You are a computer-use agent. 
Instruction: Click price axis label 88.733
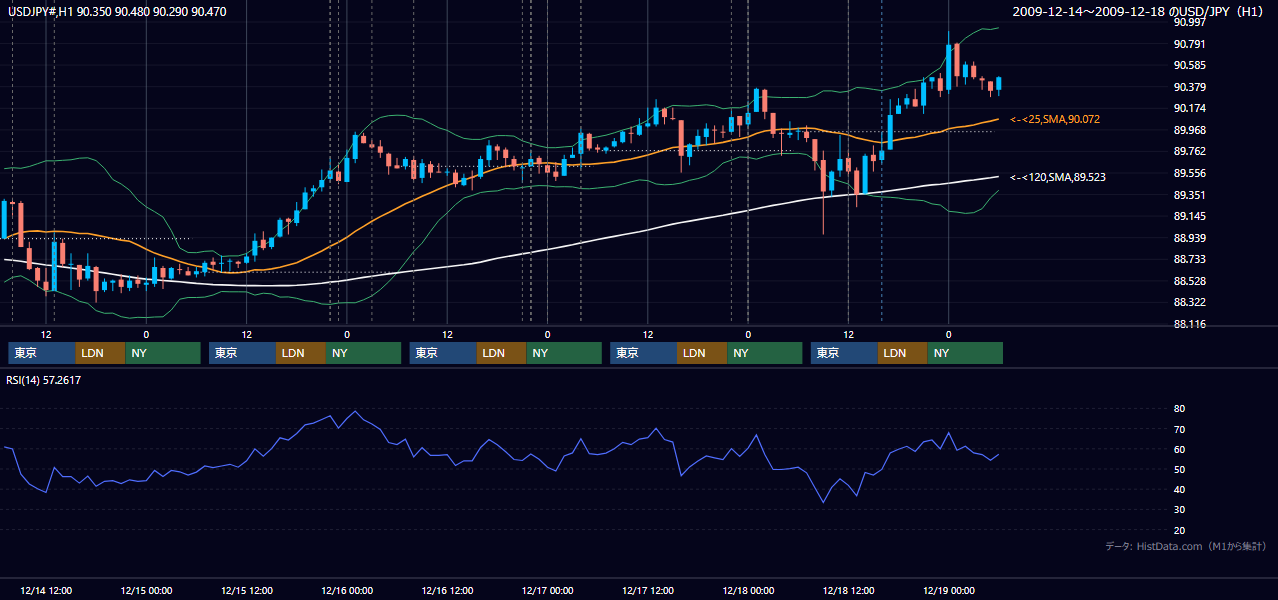1189,259
